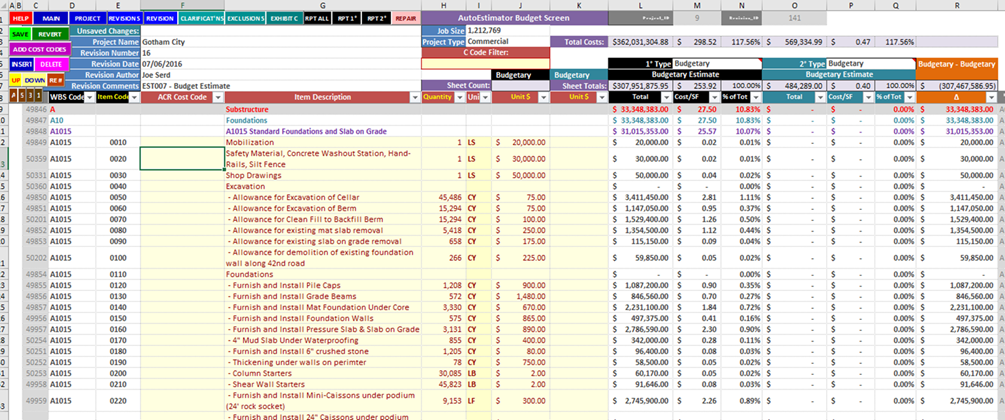This screenshot has width=1005, height=420.
Task: Move the row with the DOWN button
Action: (x=35, y=80)
